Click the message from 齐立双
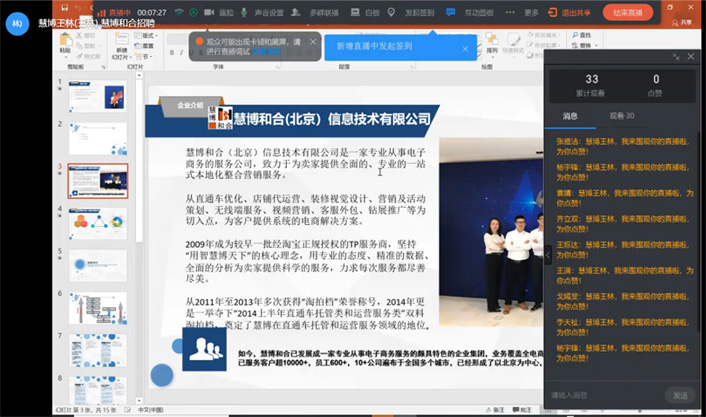 pyautogui.click(x=623, y=224)
